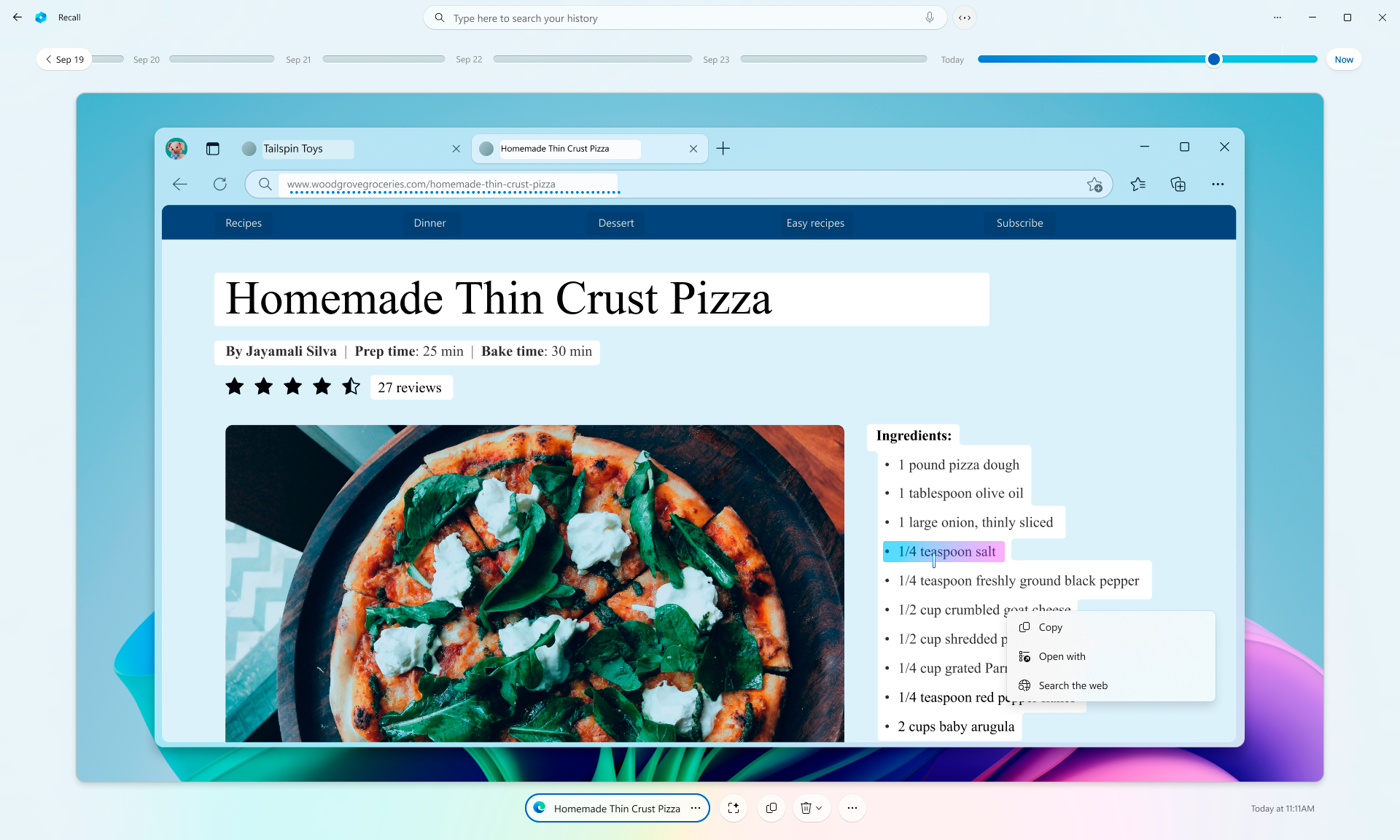
Task: Click the 'Subscribe' link in navigation bar
Action: [1020, 222]
